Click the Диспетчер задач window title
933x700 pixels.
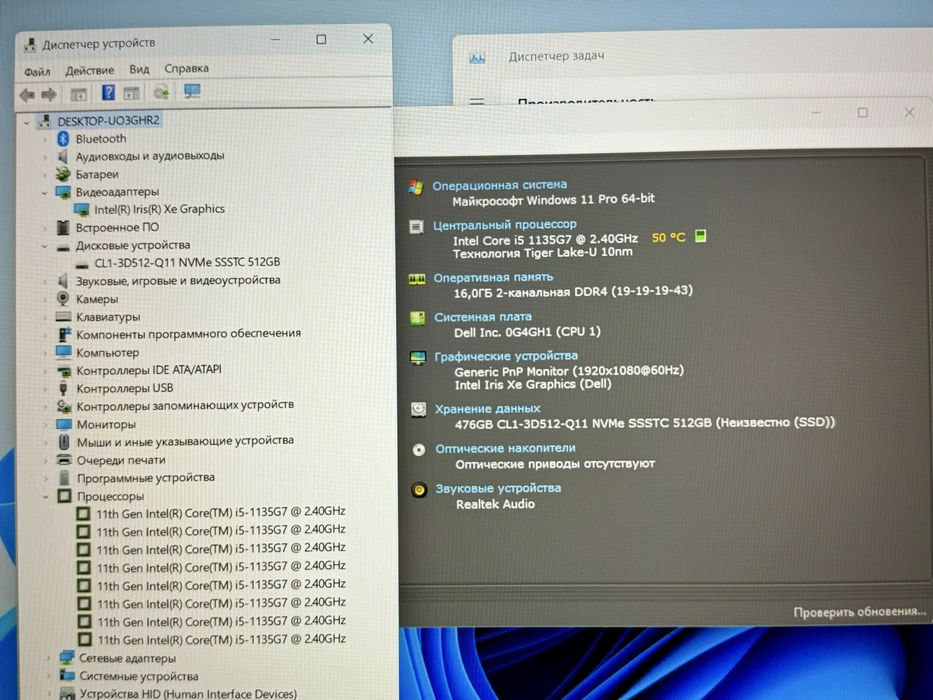pos(556,56)
